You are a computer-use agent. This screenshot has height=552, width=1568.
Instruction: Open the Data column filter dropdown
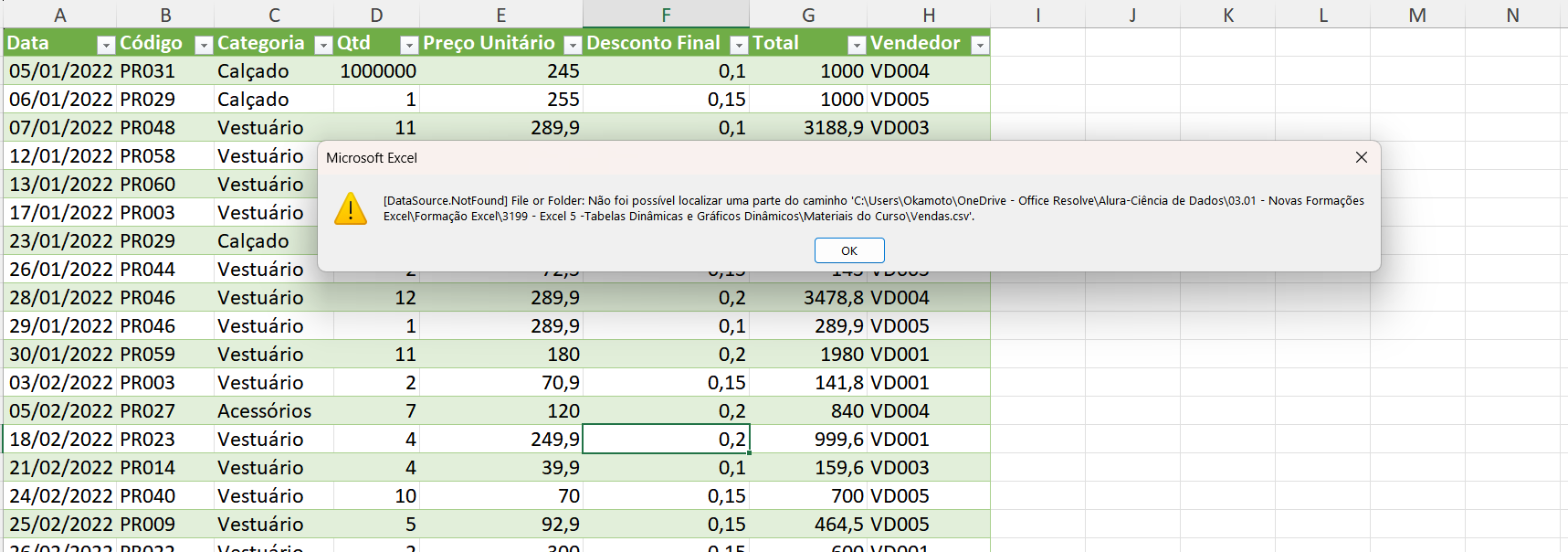coord(106,45)
